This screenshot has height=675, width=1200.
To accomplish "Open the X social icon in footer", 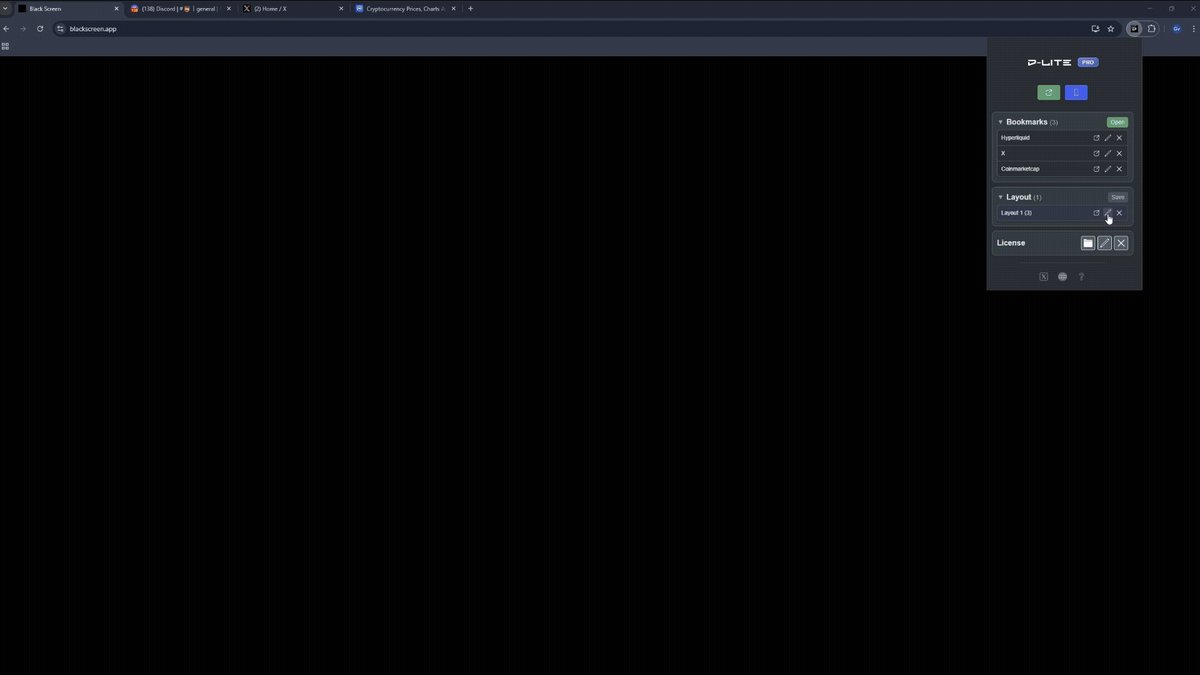I will pos(1044,277).
